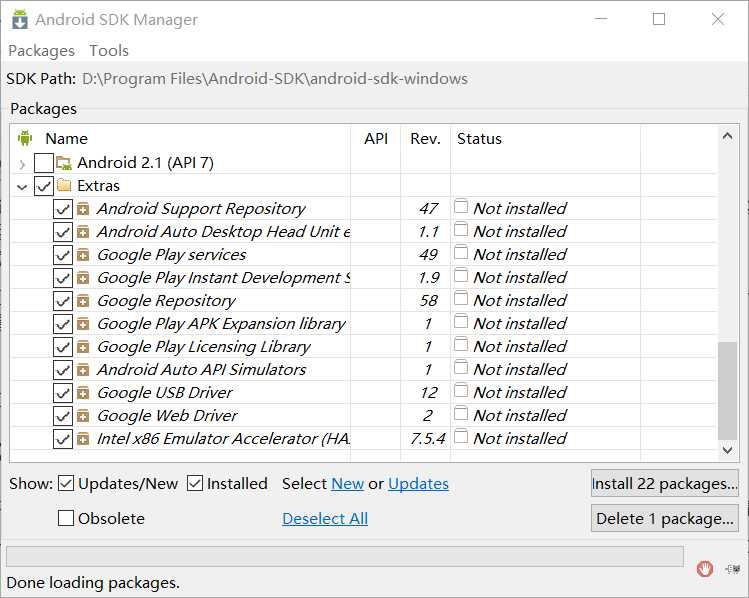The height and width of the screenshot is (598, 749).
Task: Select Android Auto API Simulators row name
Action: click(201, 370)
